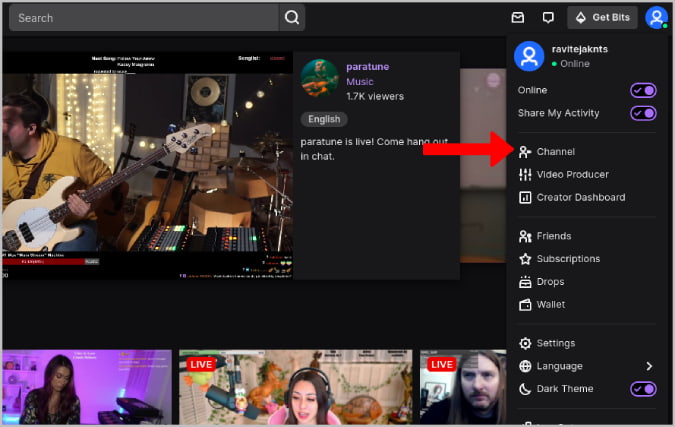Click the Music category link

360,81
